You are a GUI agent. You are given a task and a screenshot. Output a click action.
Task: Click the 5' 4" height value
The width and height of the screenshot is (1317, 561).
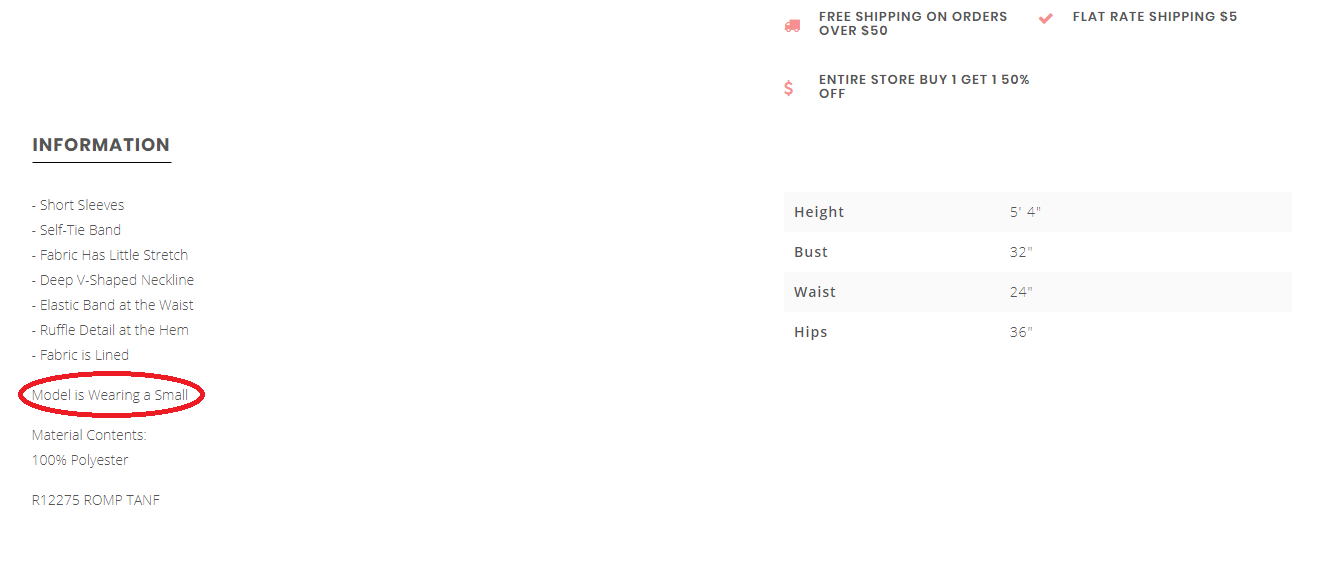point(1025,212)
